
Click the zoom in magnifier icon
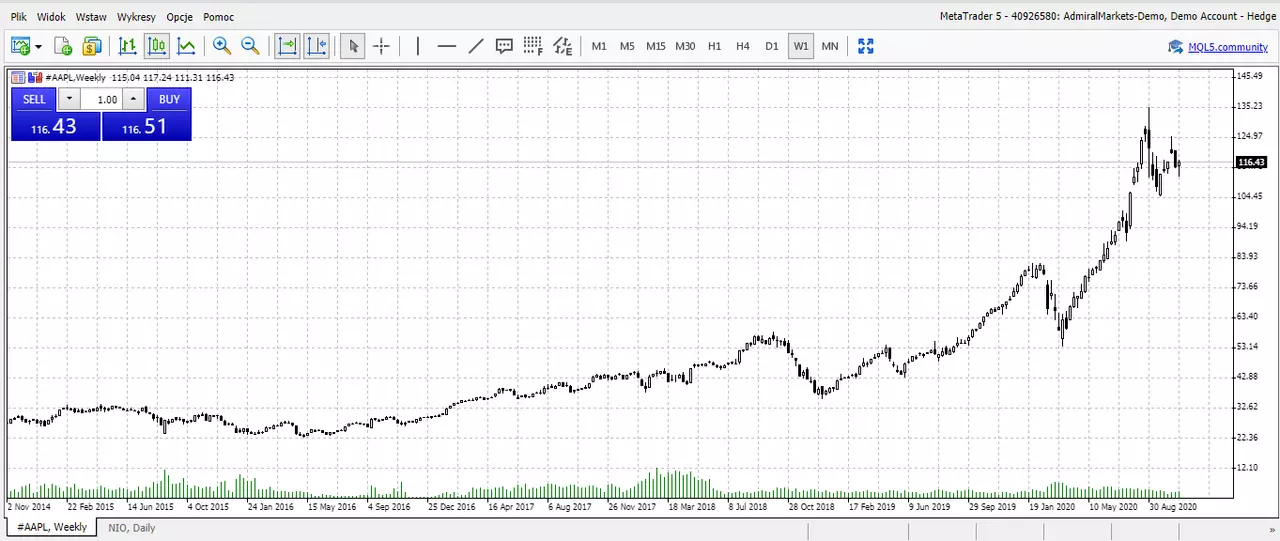coord(222,46)
